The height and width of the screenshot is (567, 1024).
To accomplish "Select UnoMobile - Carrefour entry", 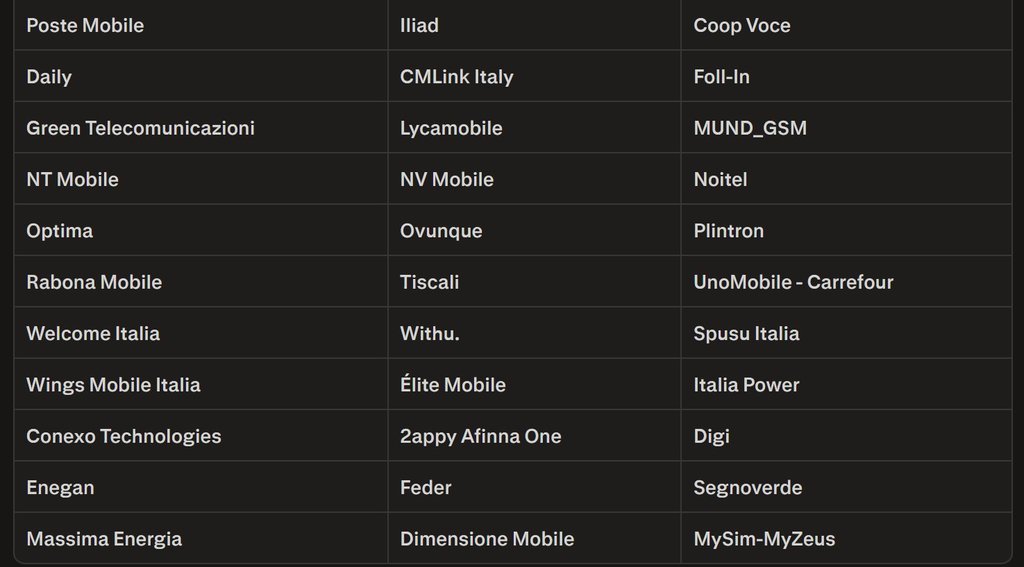I will click(793, 282).
